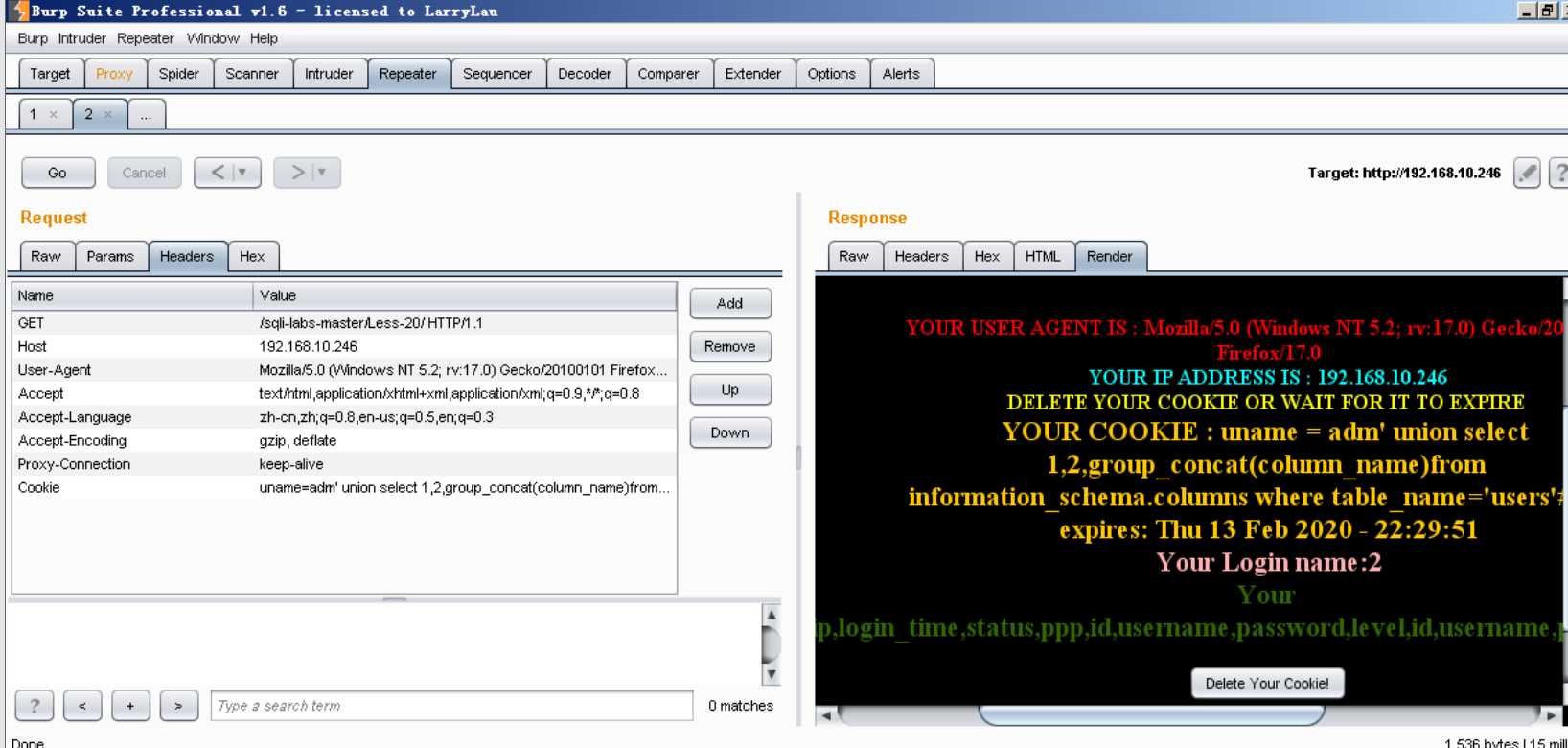Image resolution: width=1568 pixels, height=748 pixels.
Task: Open a new Repeater tab with ellipsis
Action: pyautogui.click(x=146, y=114)
